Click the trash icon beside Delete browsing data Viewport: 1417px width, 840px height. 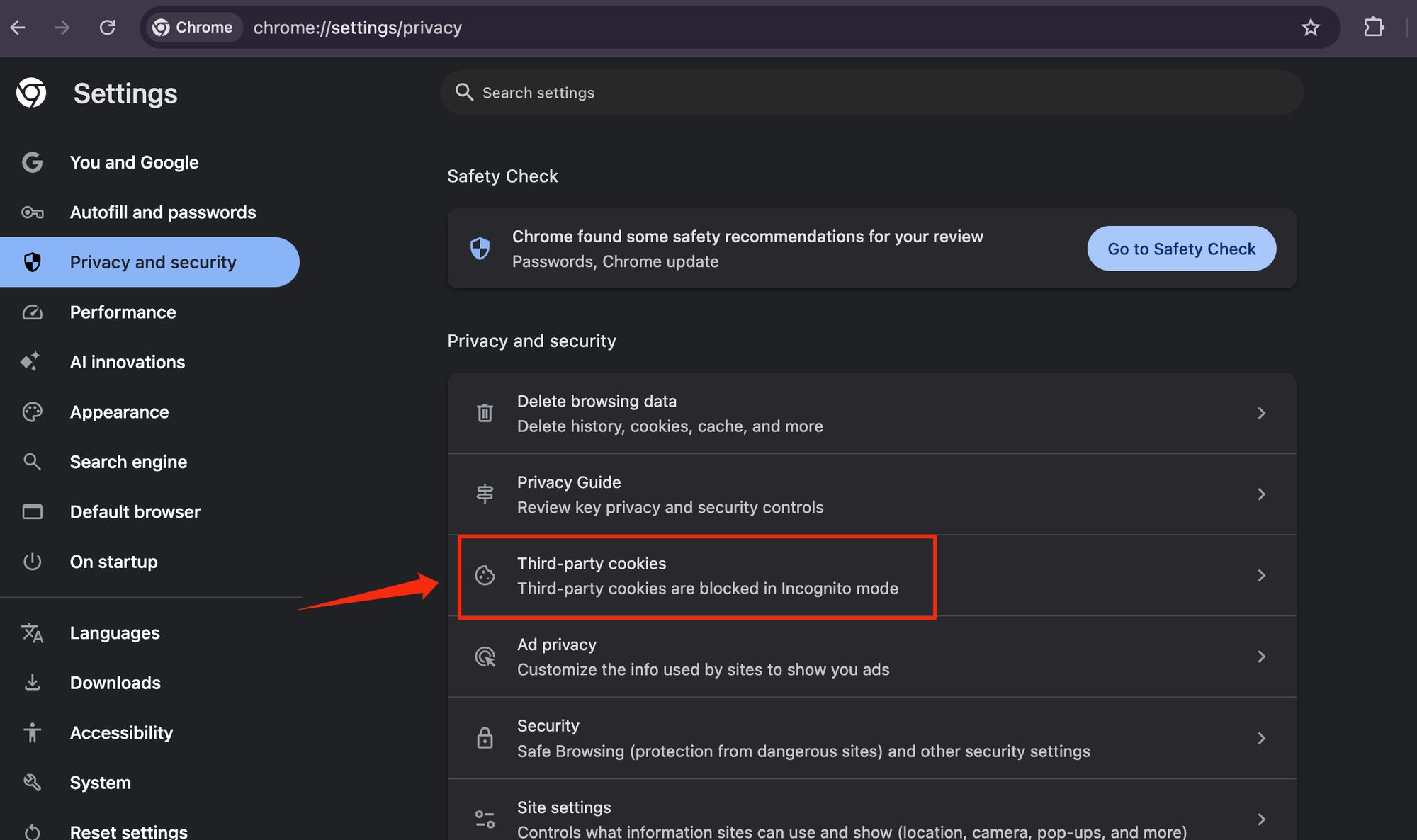[x=485, y=413]
